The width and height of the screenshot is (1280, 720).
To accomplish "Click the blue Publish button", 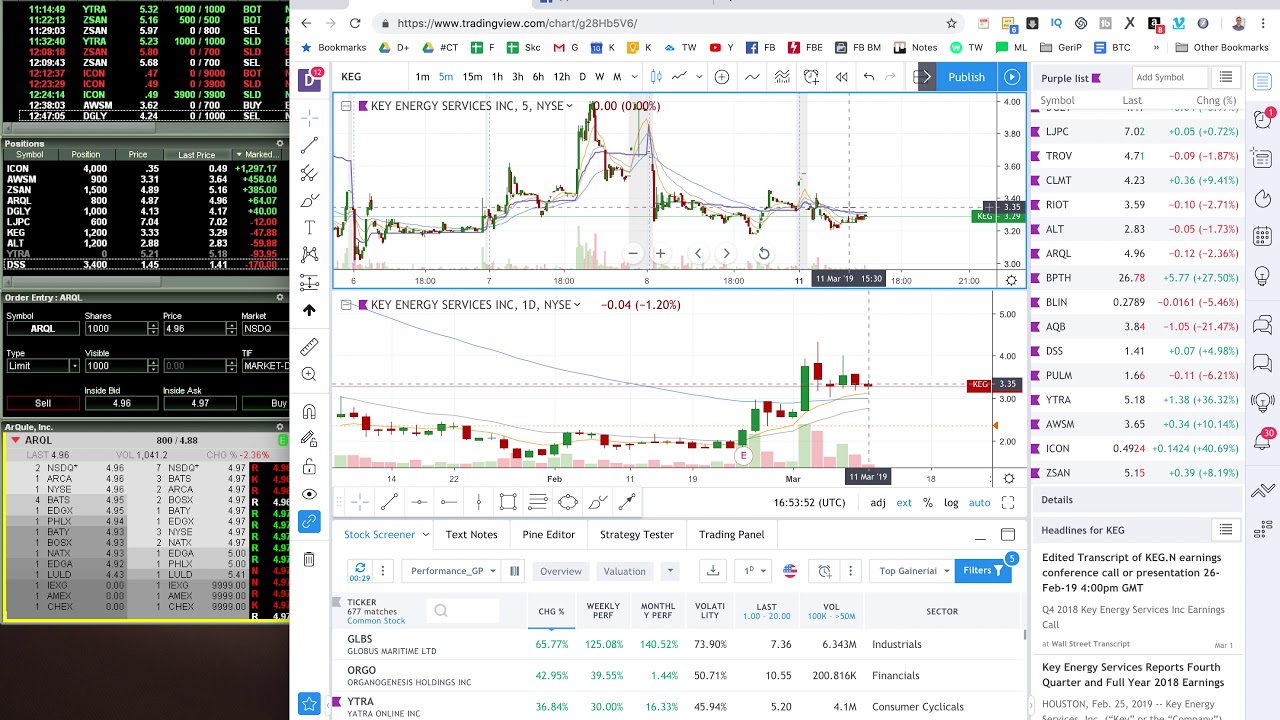I will [966, 77].
